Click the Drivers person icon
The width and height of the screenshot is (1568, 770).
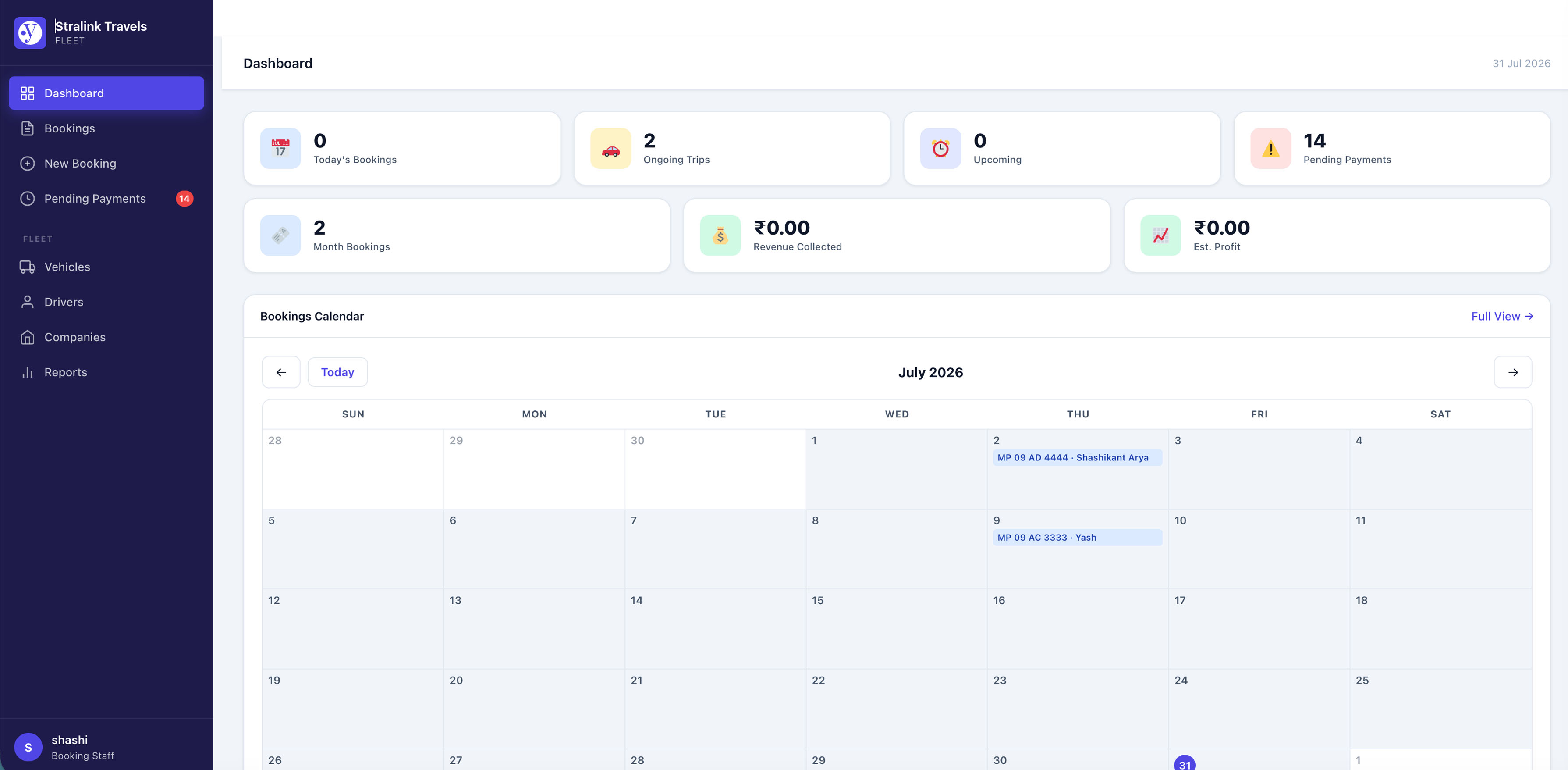coord(28,302)
